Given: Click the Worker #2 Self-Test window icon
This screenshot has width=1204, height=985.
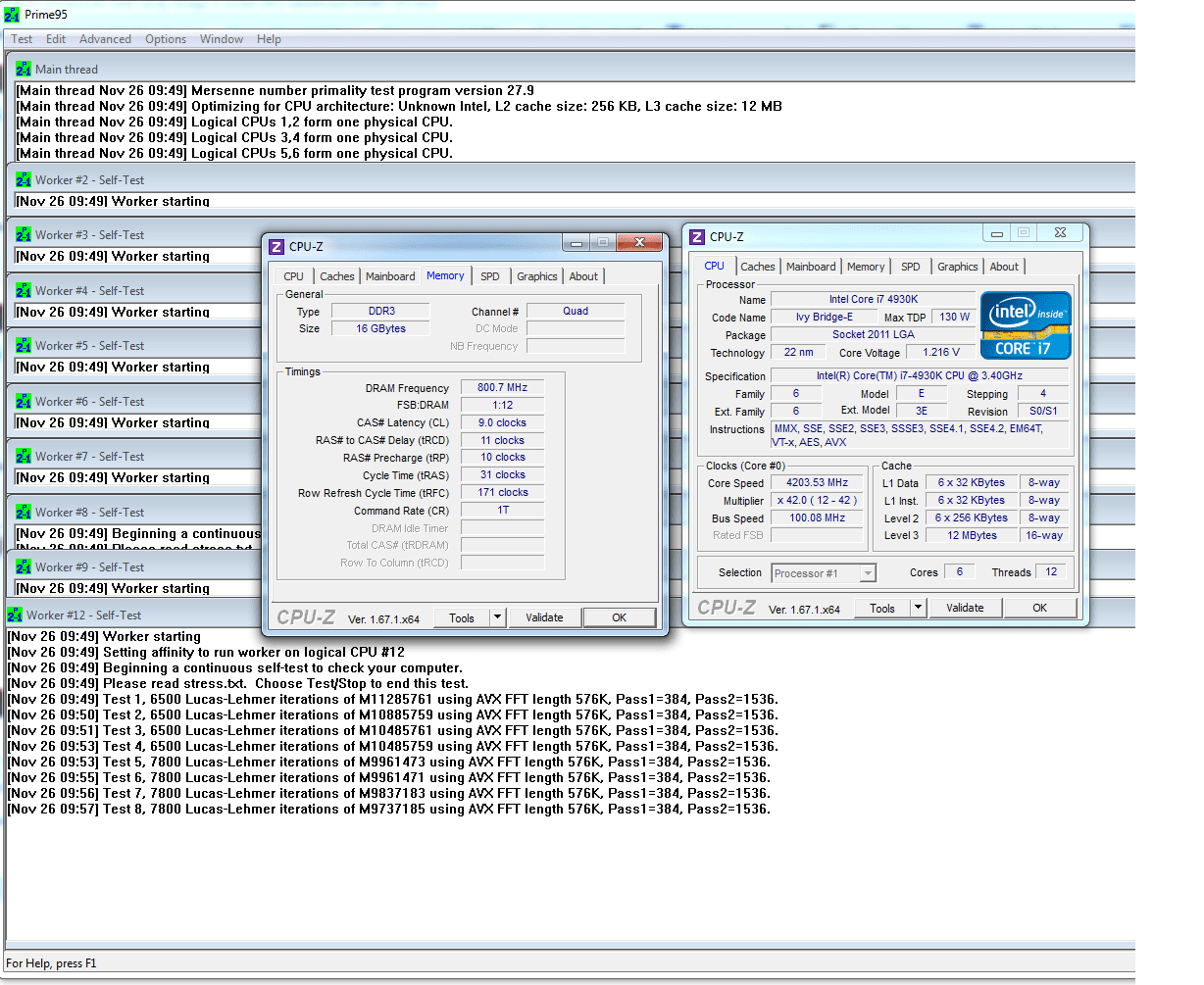Looking at the screenshot, I should pyautogui.click(x=23, y=180).
